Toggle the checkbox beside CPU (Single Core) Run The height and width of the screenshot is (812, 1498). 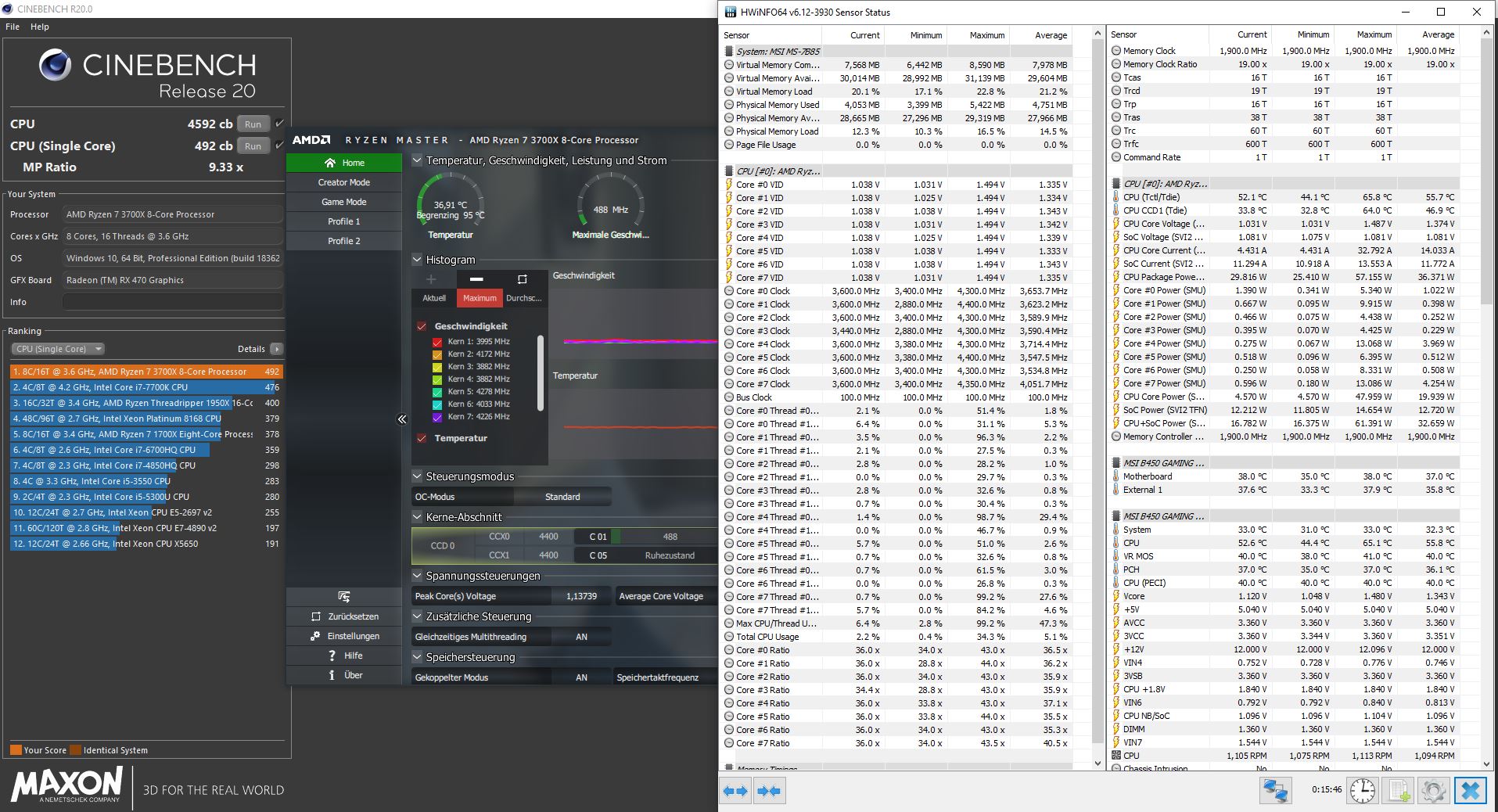click(279, 146)
